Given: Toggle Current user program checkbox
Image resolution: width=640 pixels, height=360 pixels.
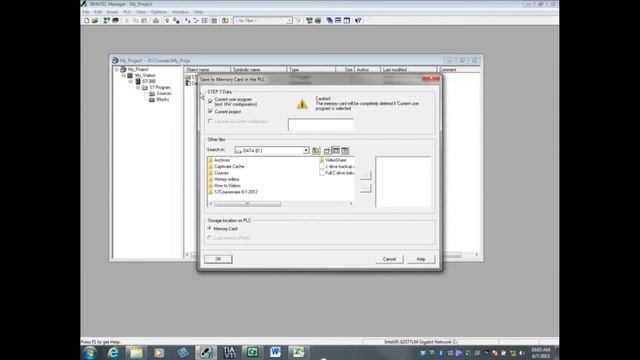Looking at the screenshot, I should (210, 101).
